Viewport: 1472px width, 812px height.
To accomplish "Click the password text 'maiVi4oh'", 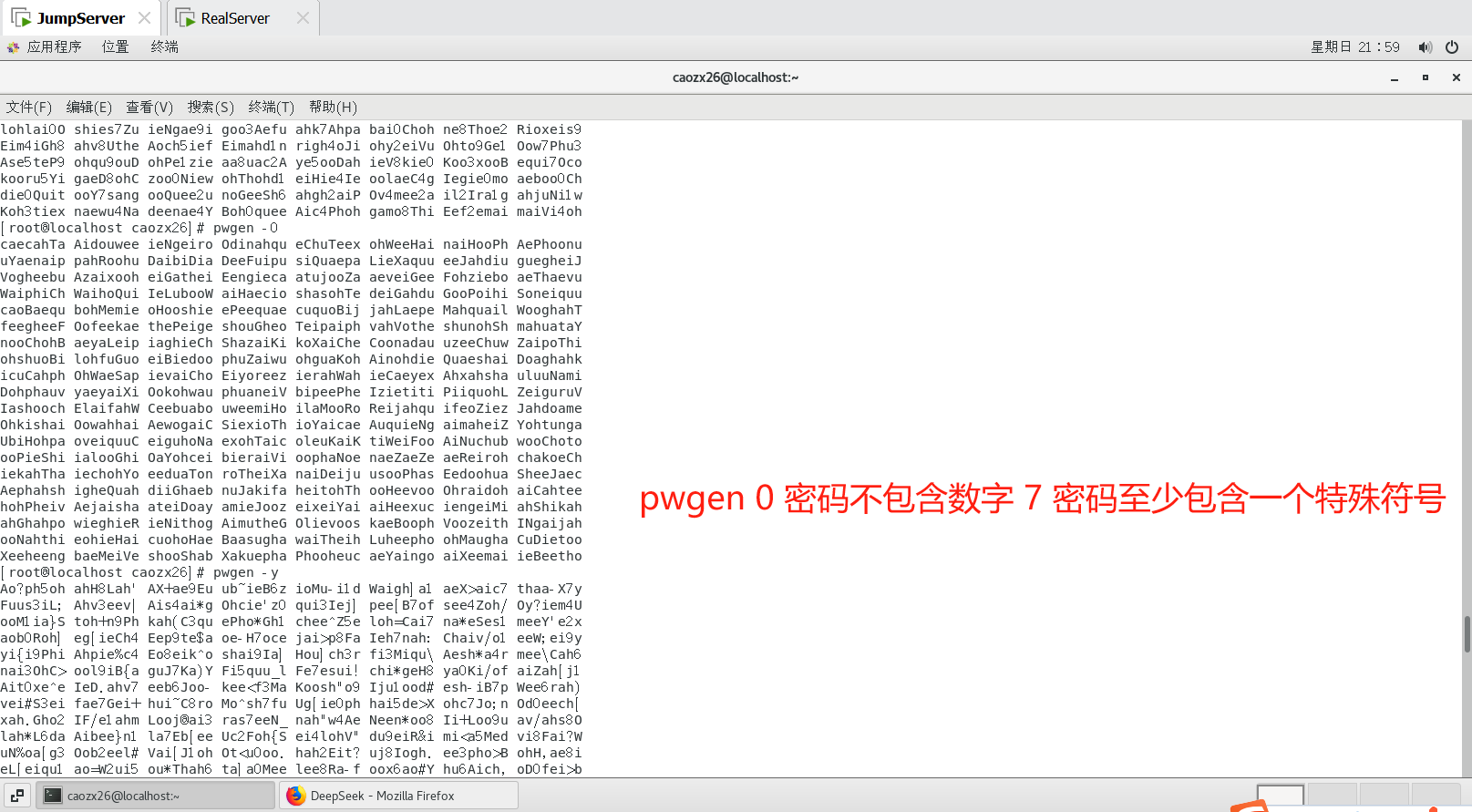I will click(x=549, y=211).
